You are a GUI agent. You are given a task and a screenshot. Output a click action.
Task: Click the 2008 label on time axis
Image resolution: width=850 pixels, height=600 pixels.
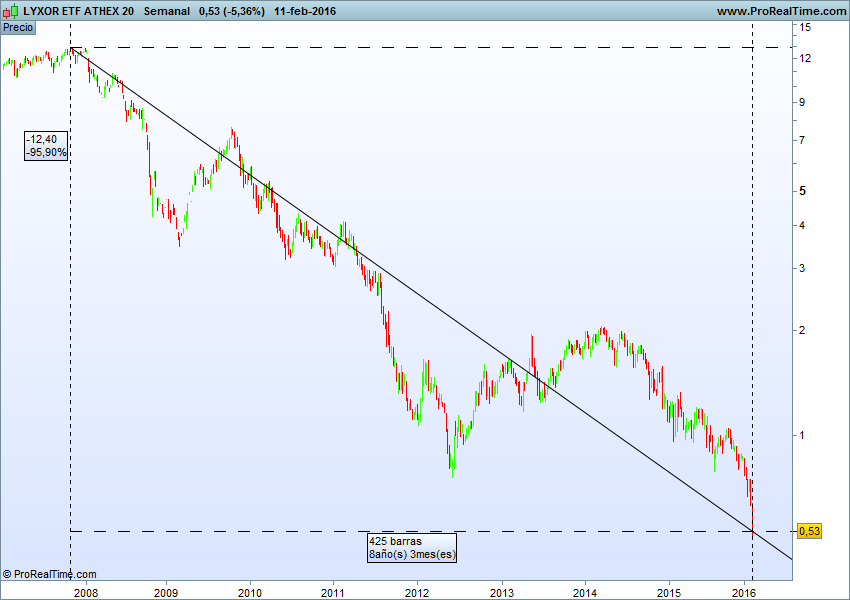click(x=86, y=592)
